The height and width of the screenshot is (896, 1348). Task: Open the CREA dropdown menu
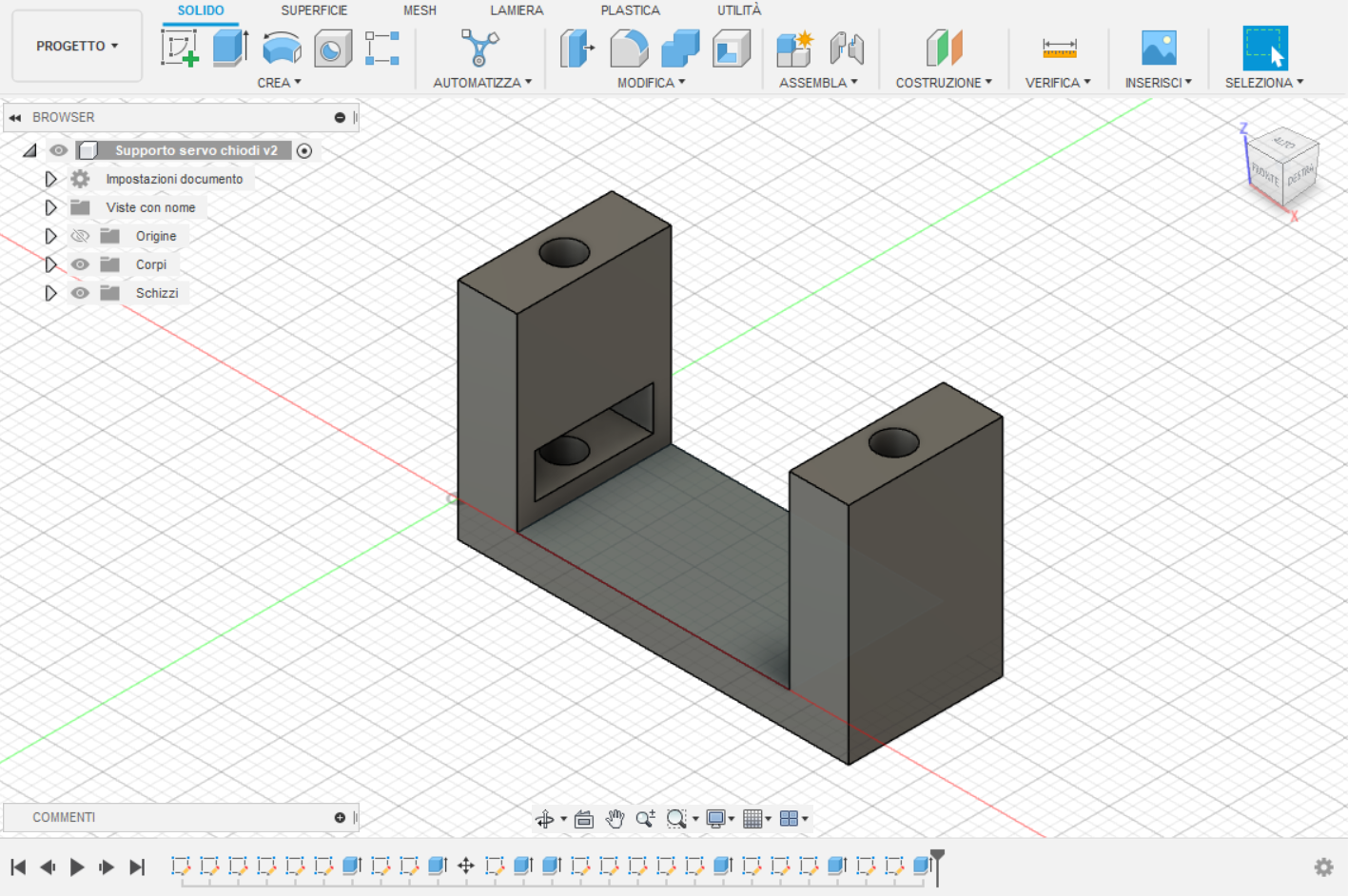pos(279,83)
